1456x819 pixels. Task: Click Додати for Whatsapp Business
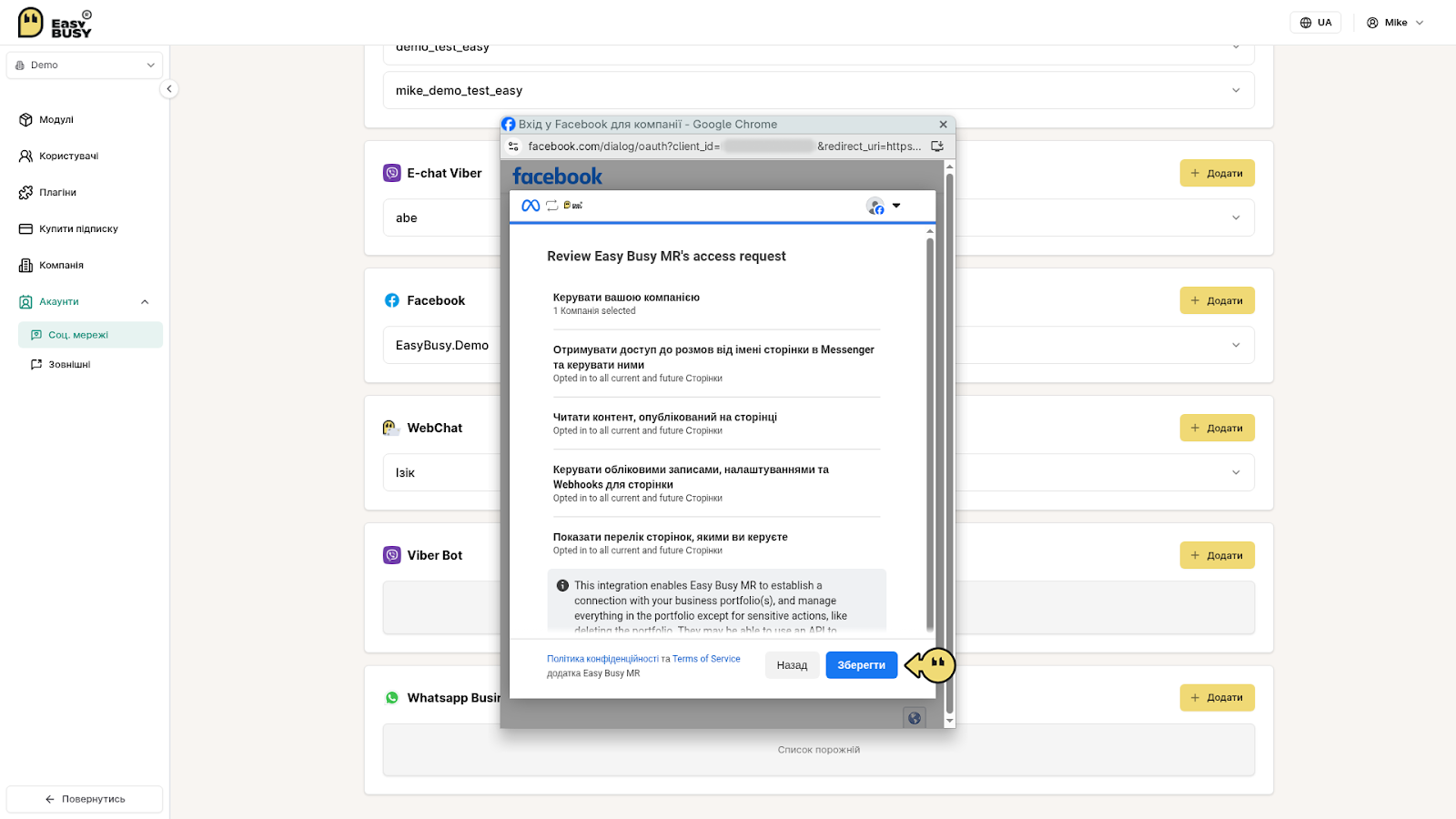(x=1217, y=697)
